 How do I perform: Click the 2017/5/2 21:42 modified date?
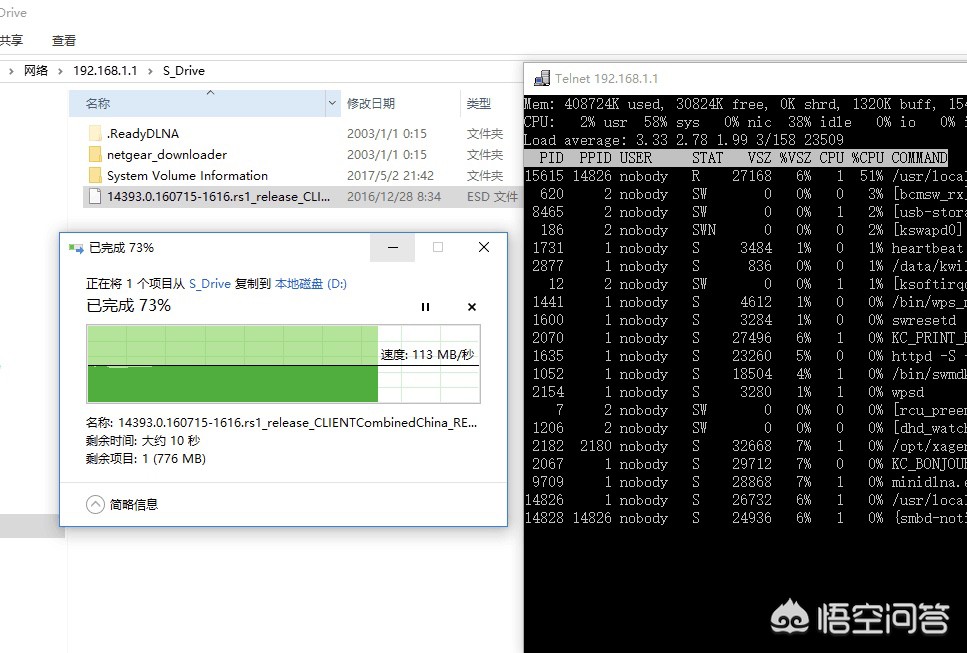point(390,175)
